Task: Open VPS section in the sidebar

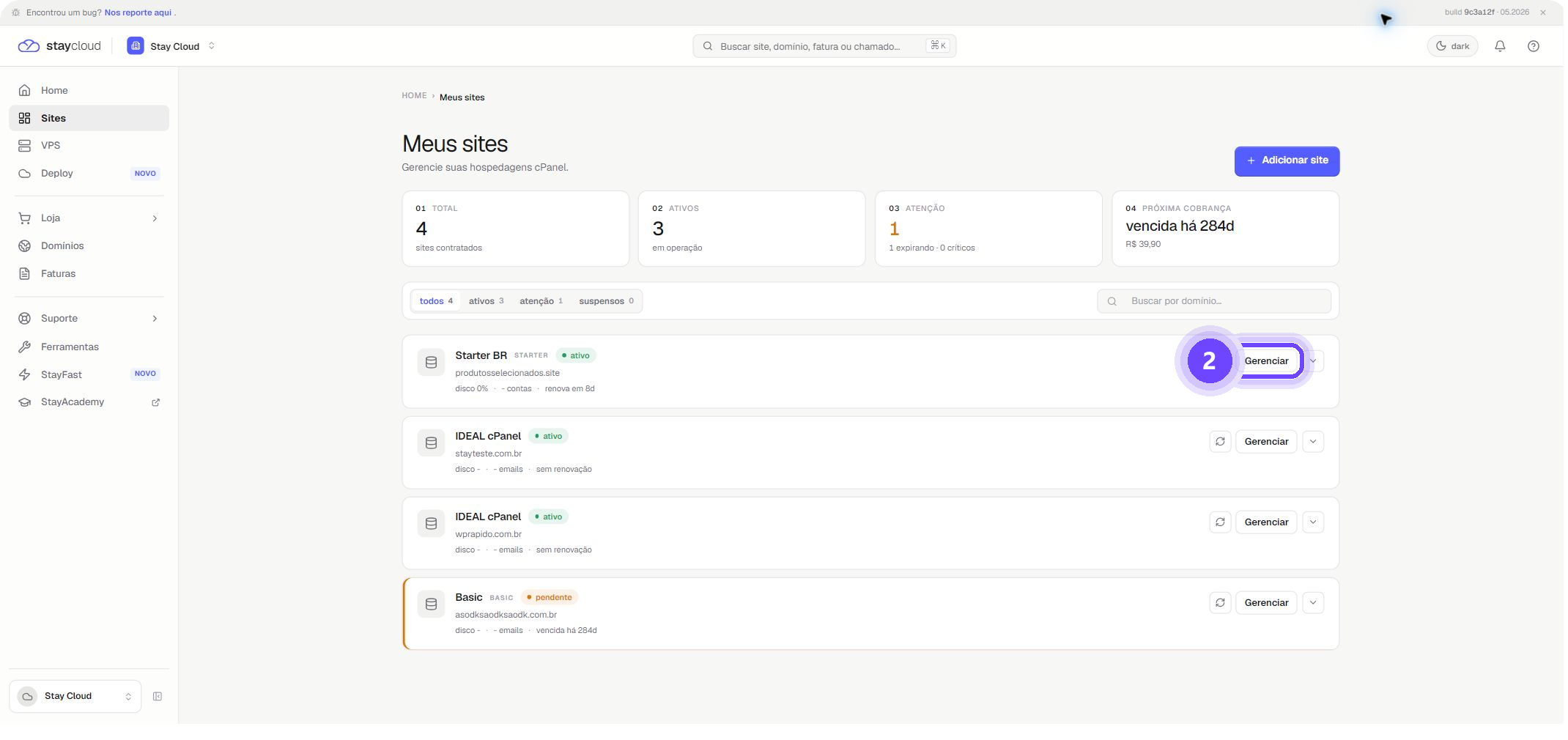Action: click(89, 145)
